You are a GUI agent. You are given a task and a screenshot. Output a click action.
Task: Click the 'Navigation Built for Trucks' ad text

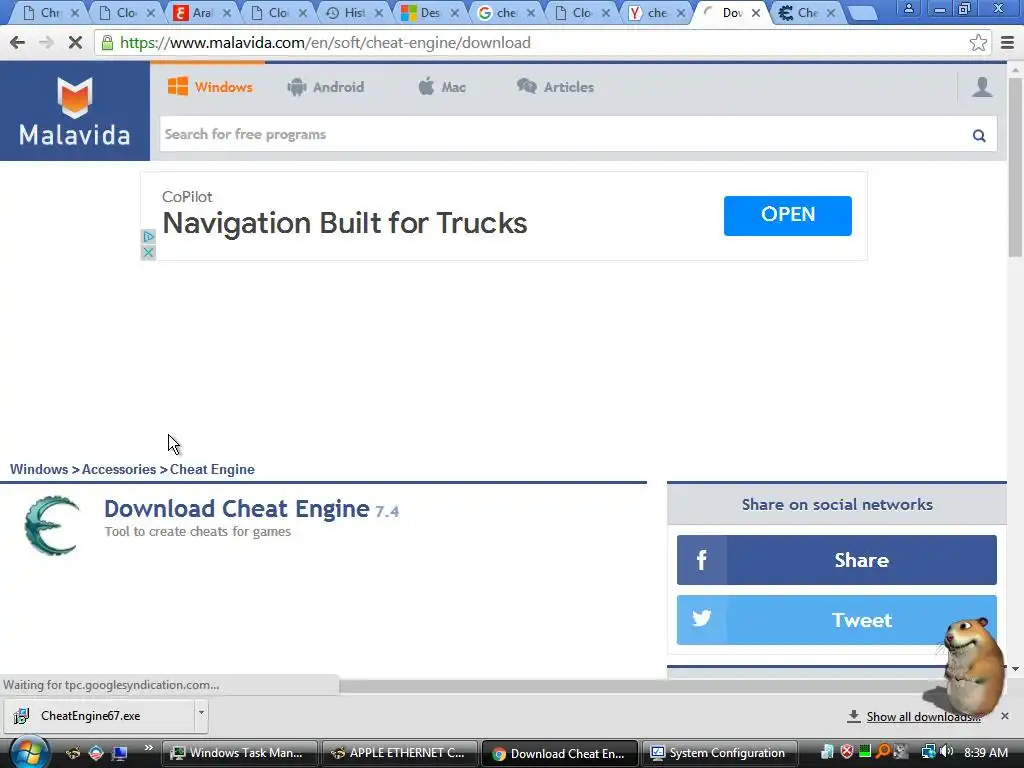click(x=345, y=223)
